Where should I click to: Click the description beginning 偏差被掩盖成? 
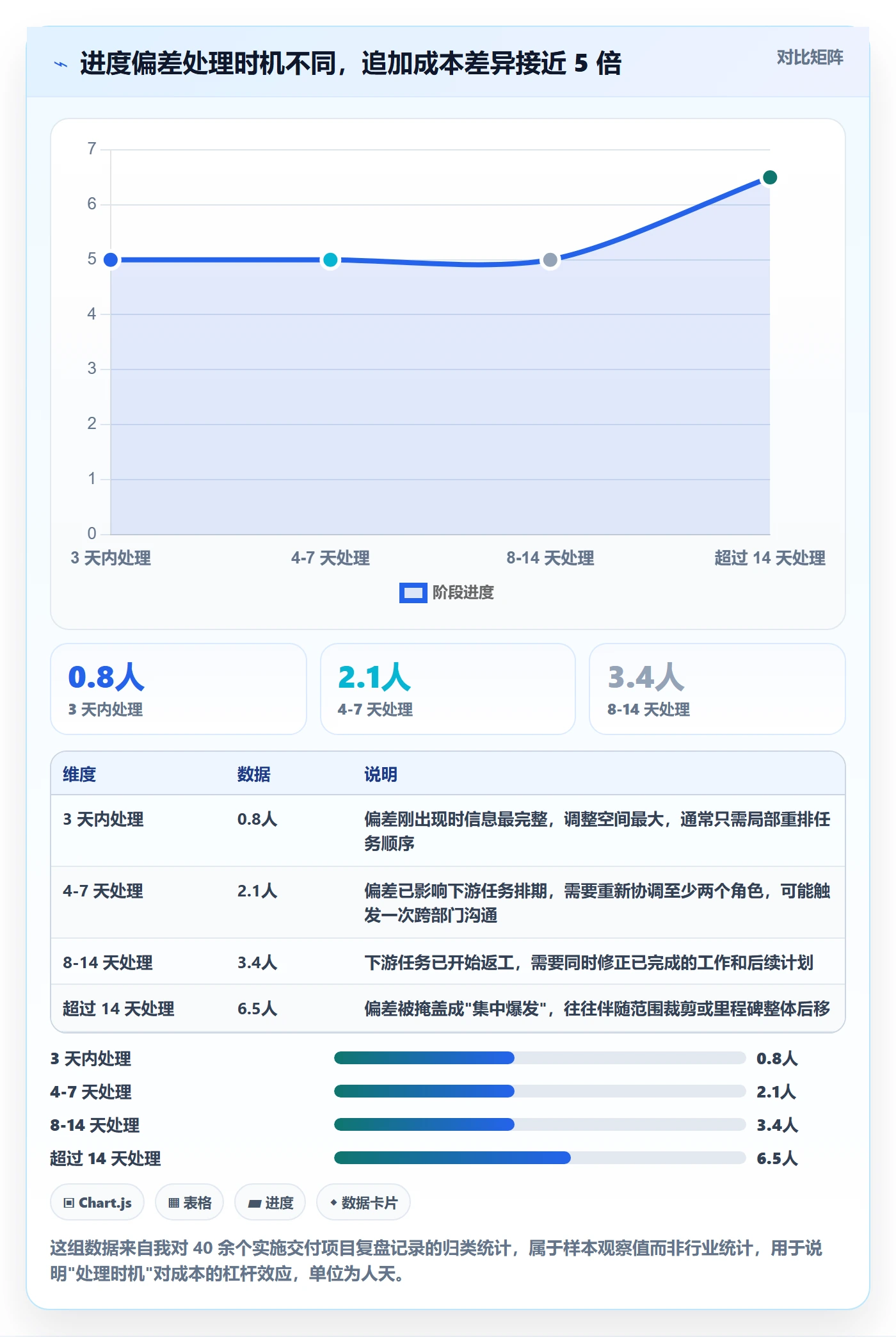[x=597, y=1009]
